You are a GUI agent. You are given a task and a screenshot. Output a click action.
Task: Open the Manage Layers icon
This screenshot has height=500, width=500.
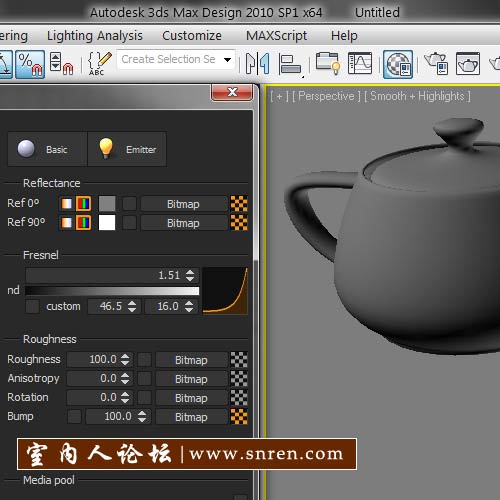point(328,63)
